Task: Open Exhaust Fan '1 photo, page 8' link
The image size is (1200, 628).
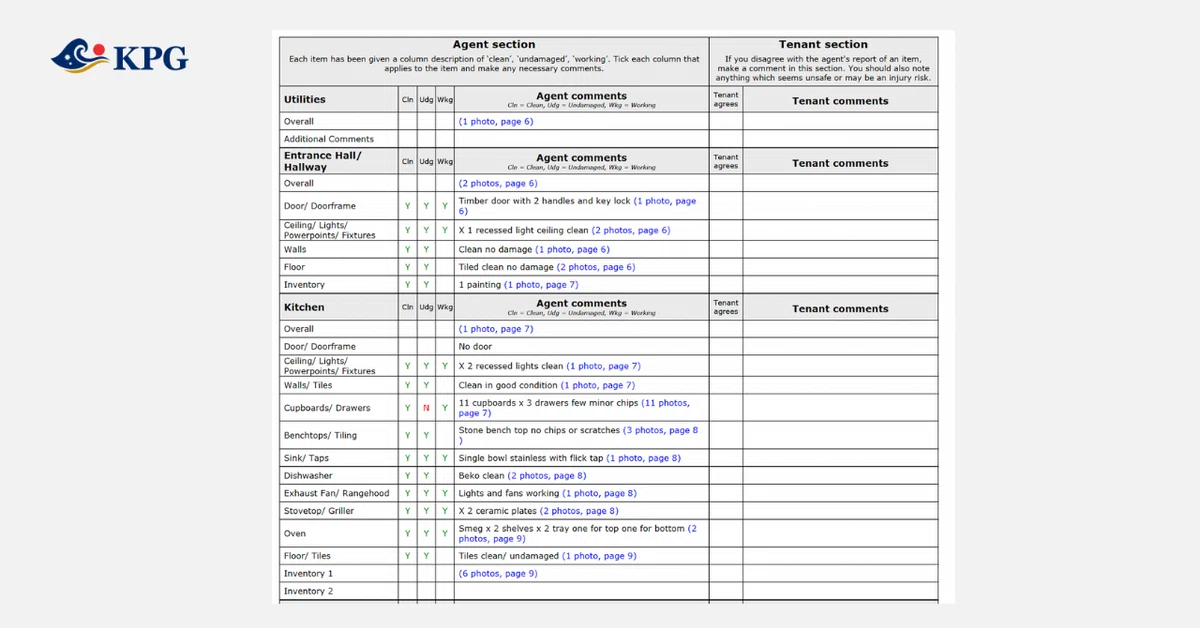Action: pos(599,493)
